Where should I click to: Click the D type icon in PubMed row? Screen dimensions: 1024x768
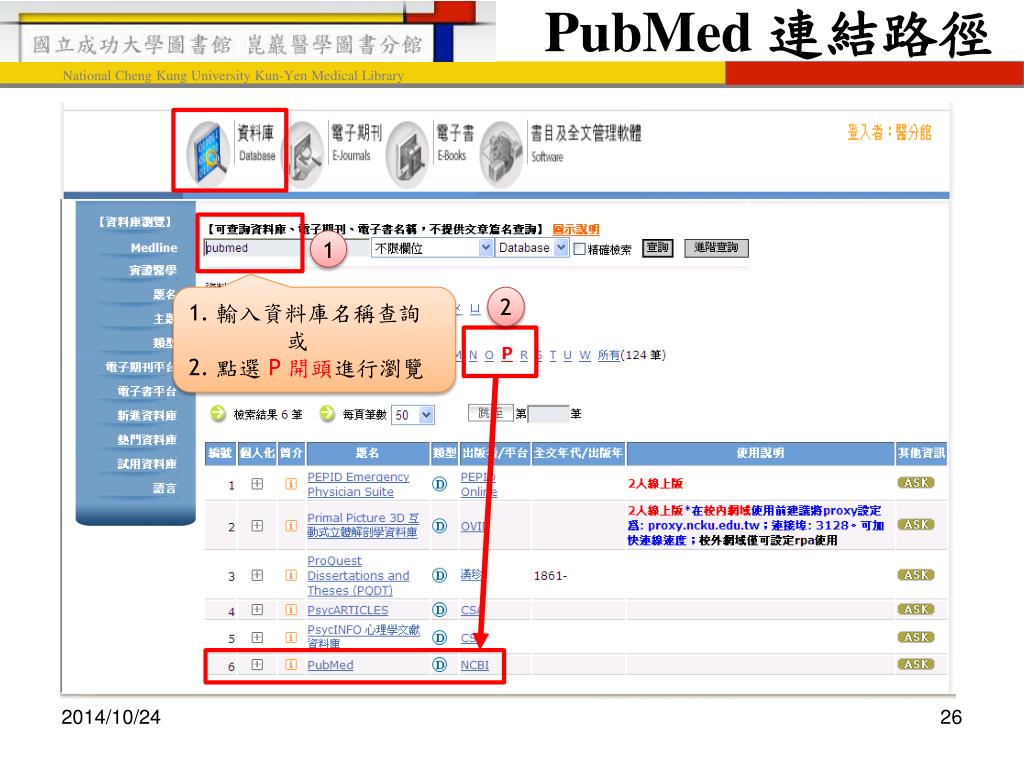[x=440, y=665]
